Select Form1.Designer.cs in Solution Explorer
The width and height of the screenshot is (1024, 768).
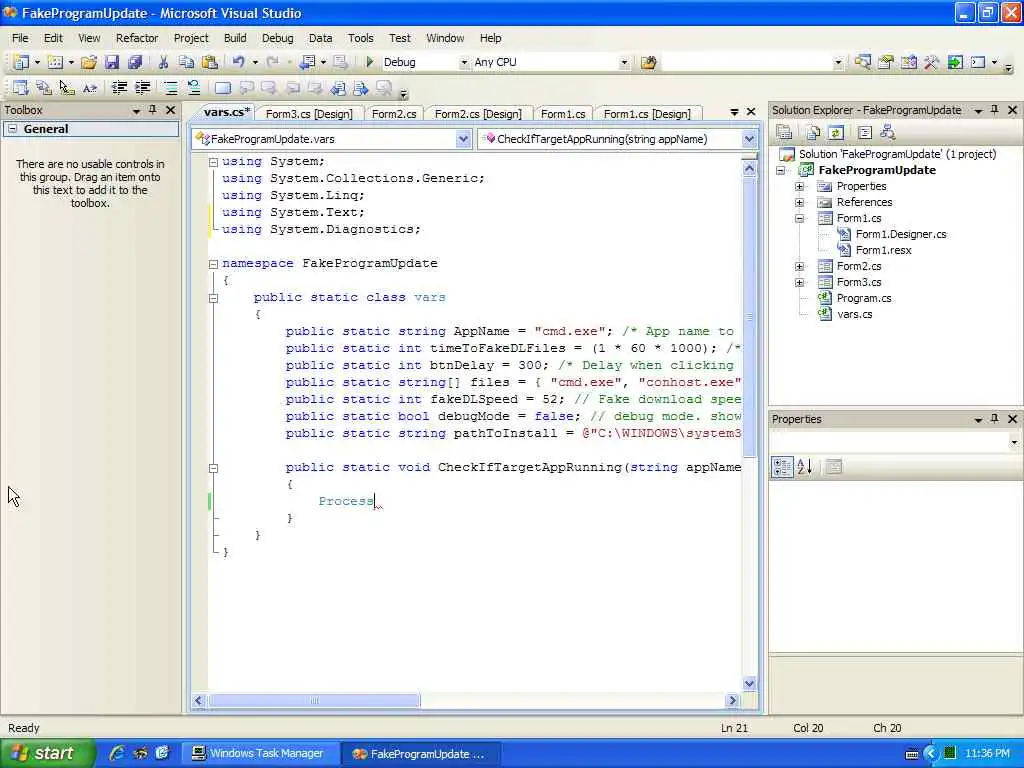coord(901,234)
